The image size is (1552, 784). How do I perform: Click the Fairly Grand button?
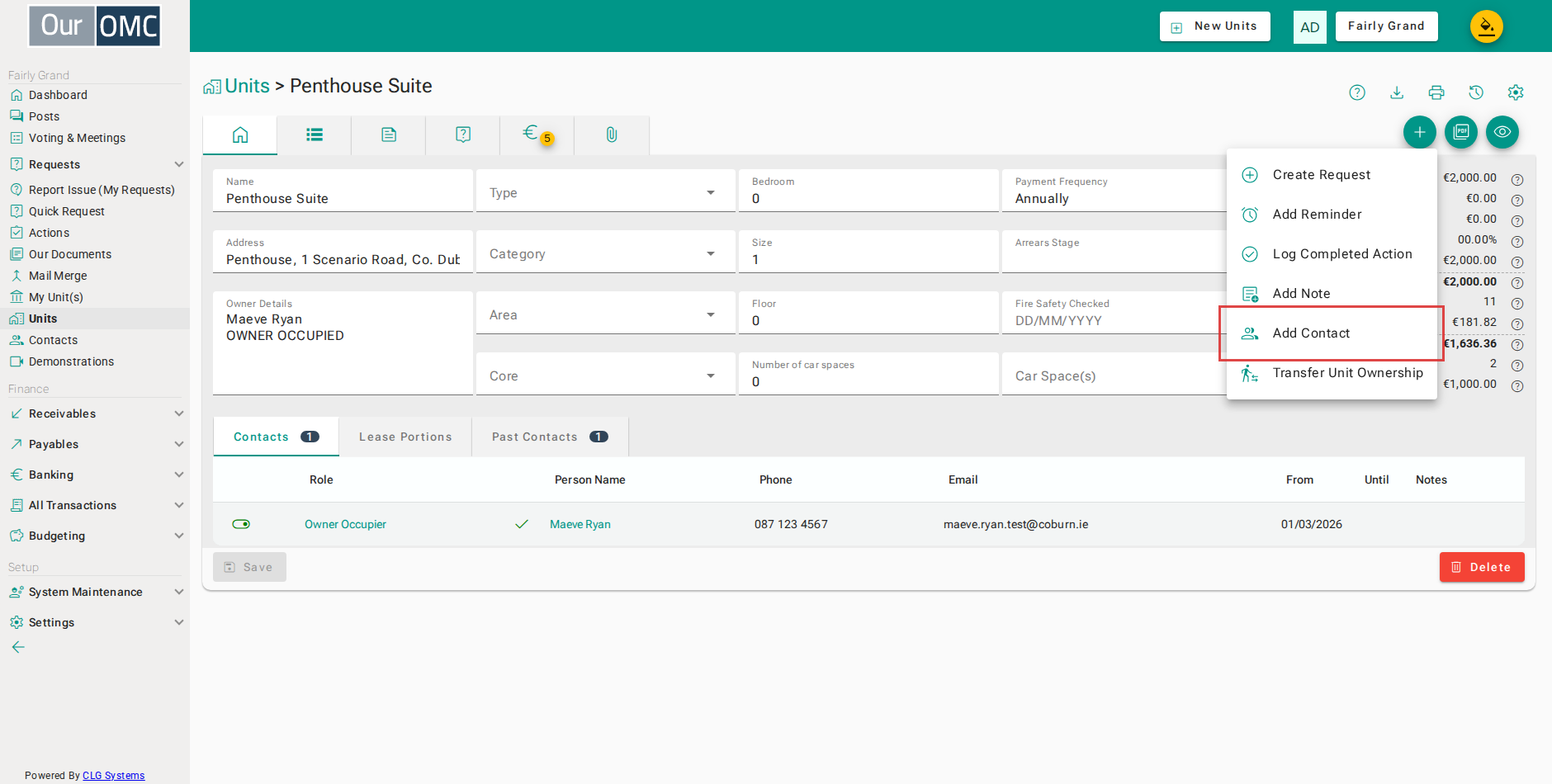1386,26
